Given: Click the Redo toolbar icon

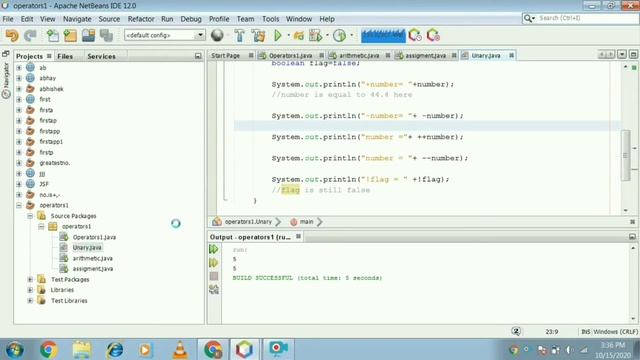Looking at the screenshot, I should [30, 36].
